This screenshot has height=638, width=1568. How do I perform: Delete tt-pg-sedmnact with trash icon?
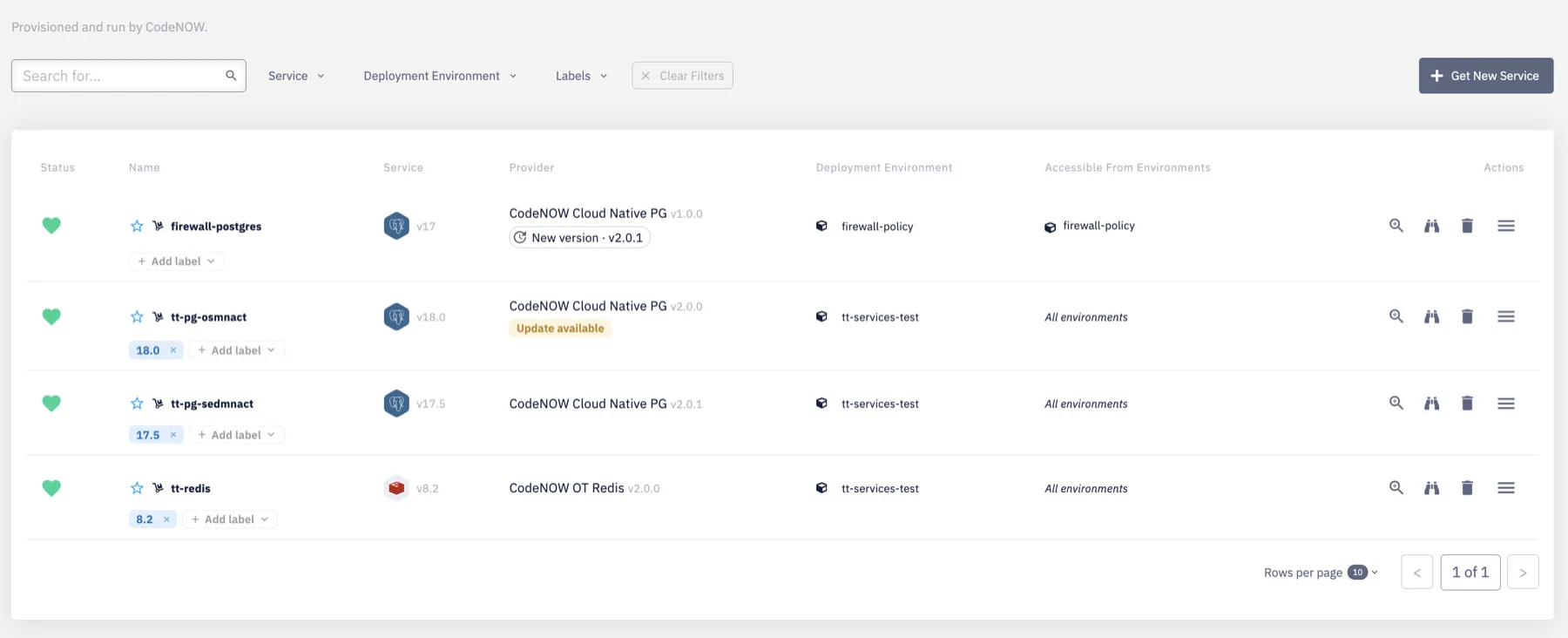pos(1467,403)
